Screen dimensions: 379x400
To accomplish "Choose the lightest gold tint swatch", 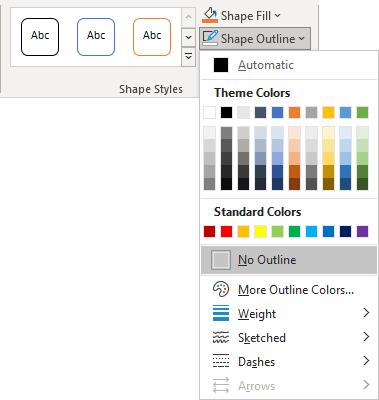I will pos(328,133).
